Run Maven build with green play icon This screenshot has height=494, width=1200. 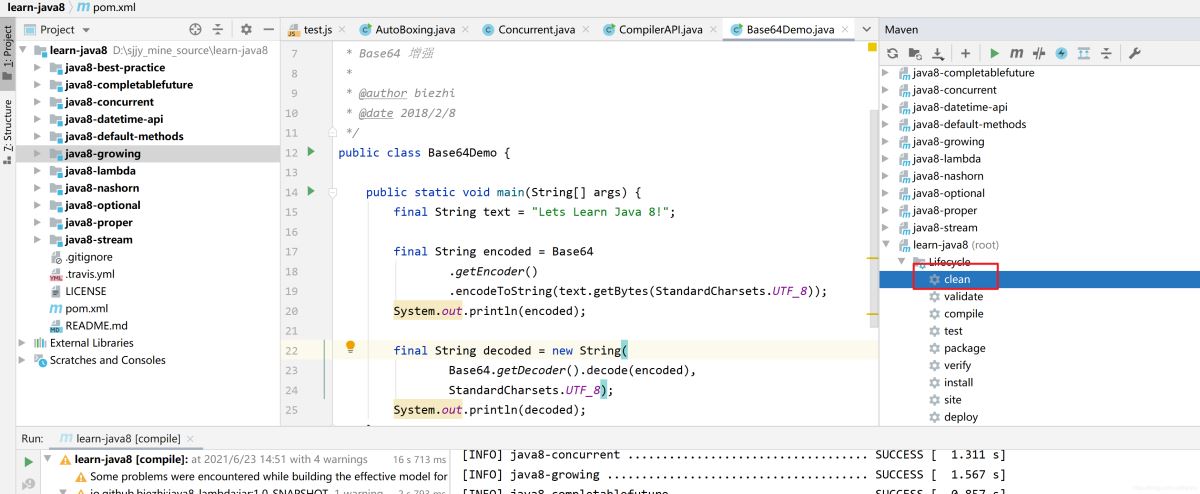point(994,53)
